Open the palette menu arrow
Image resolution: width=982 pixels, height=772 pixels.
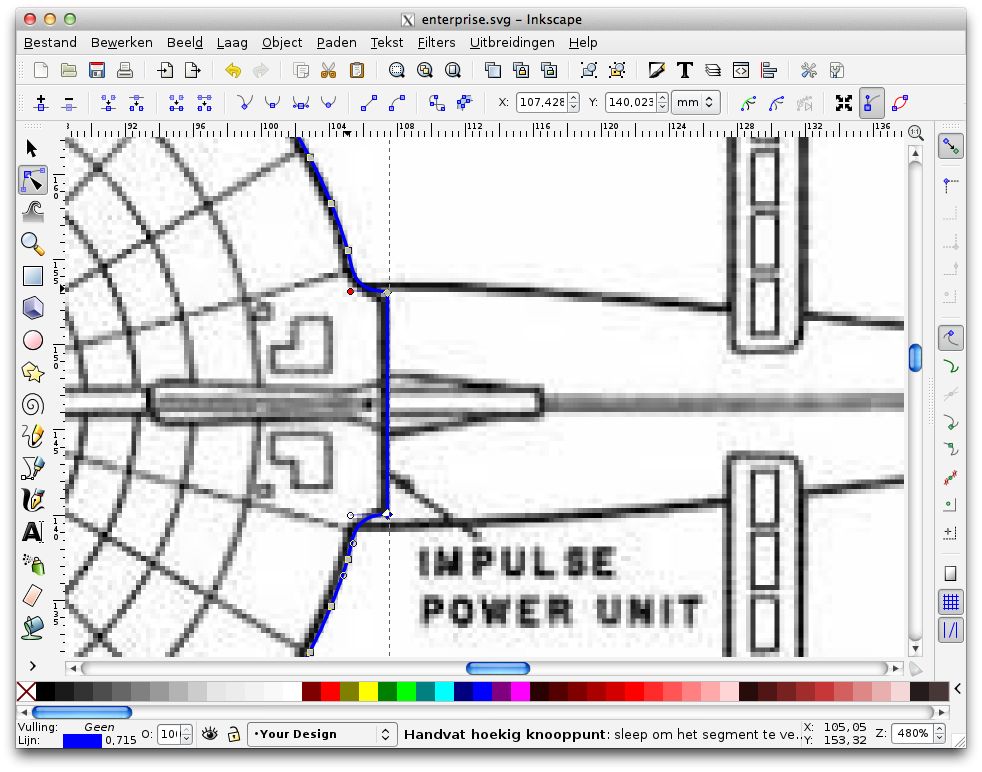click(x=958, y=689)
